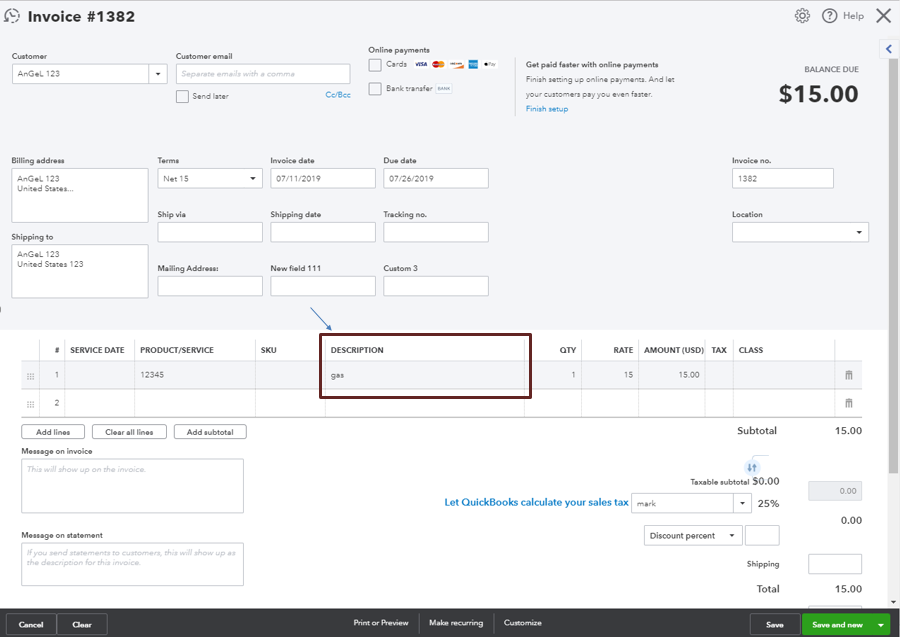The image size is (900, 637).
Task: Click the swap tax/discount order icon
Action: click(x=752, y=467)
